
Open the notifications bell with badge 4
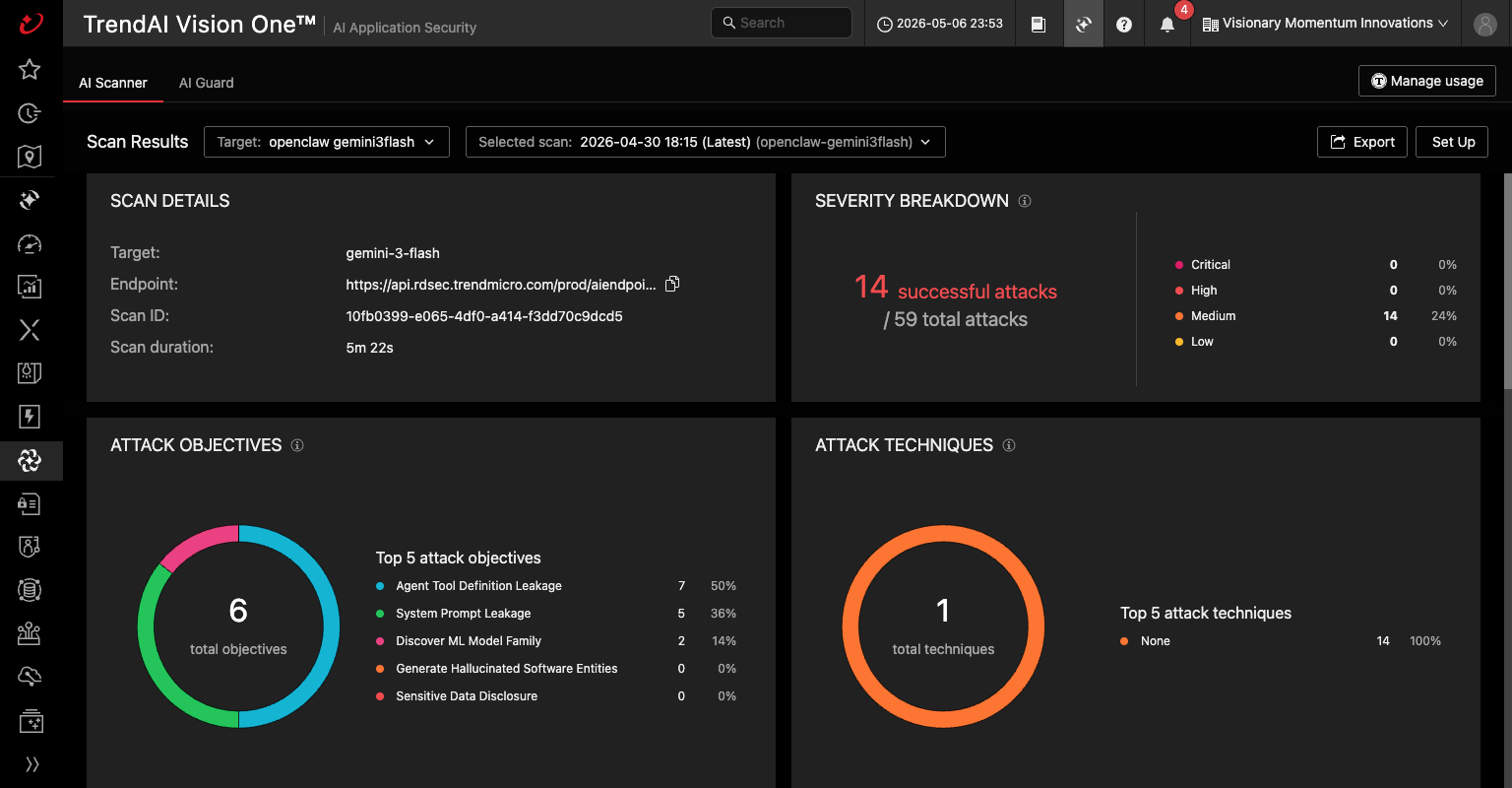pyautogui.click(x=1168, y=24)
